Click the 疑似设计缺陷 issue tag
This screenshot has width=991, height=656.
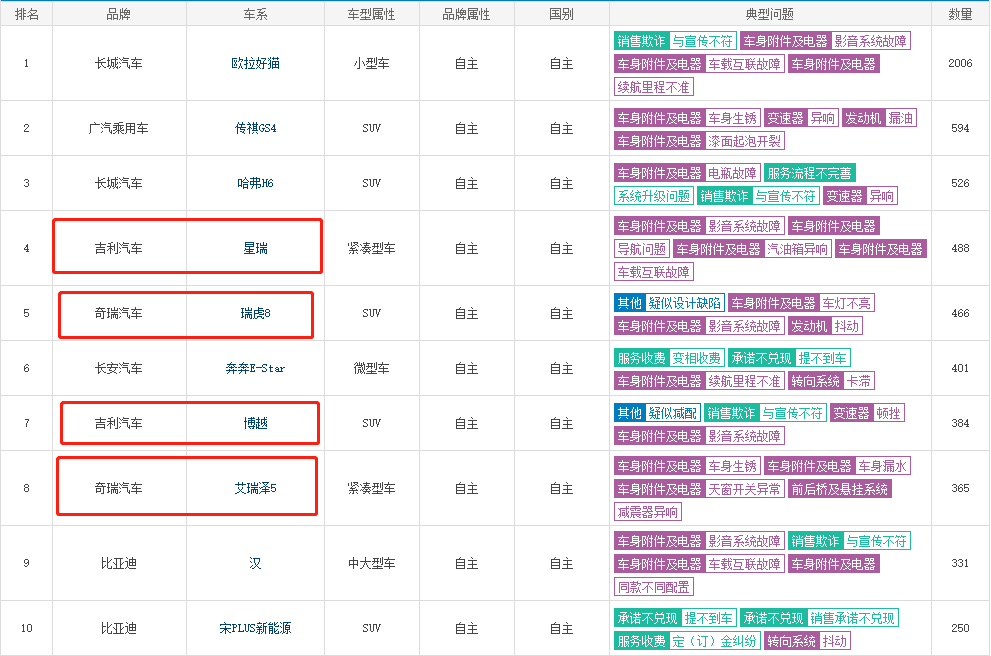pos(684,304)
